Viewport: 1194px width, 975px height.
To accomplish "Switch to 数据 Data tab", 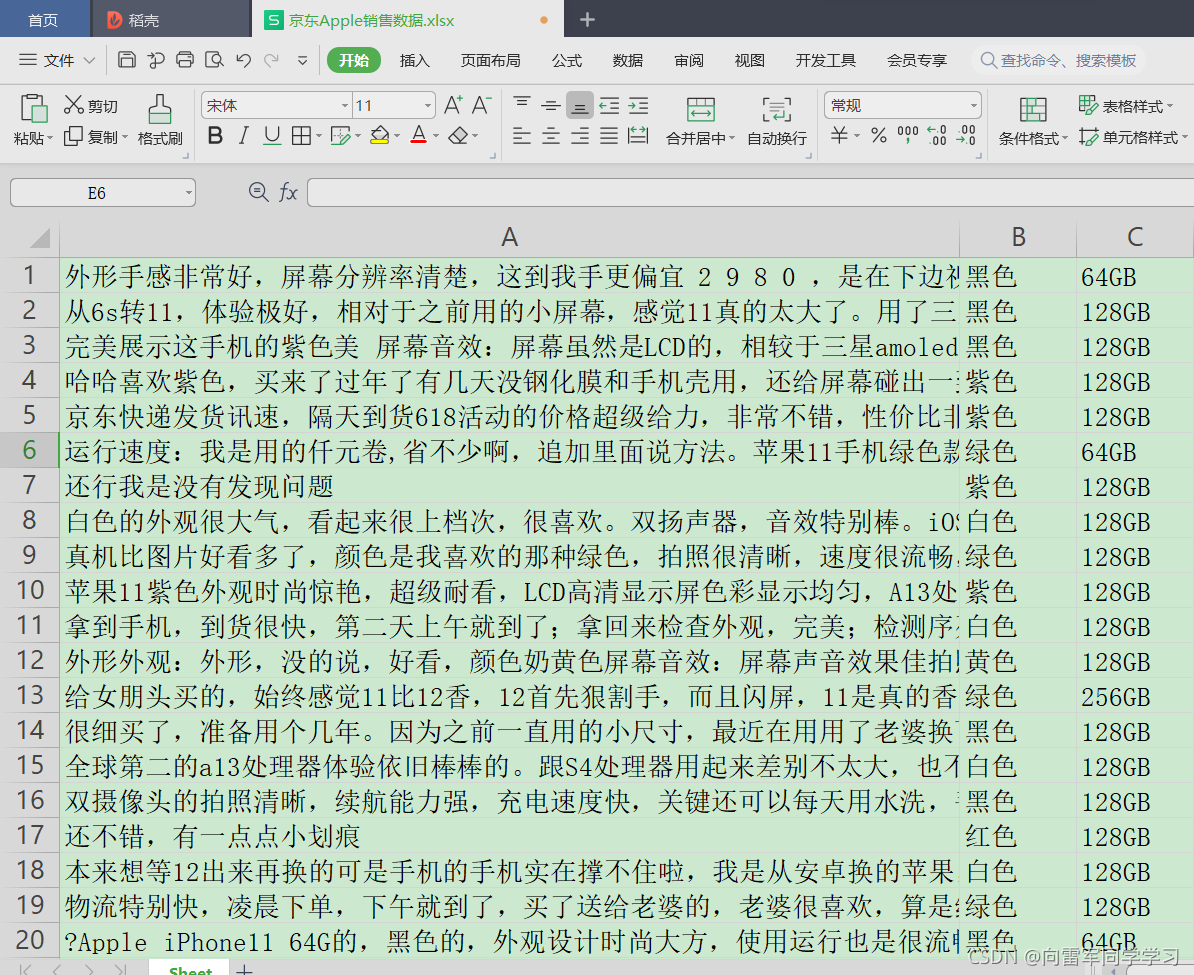I will (627, 60).
